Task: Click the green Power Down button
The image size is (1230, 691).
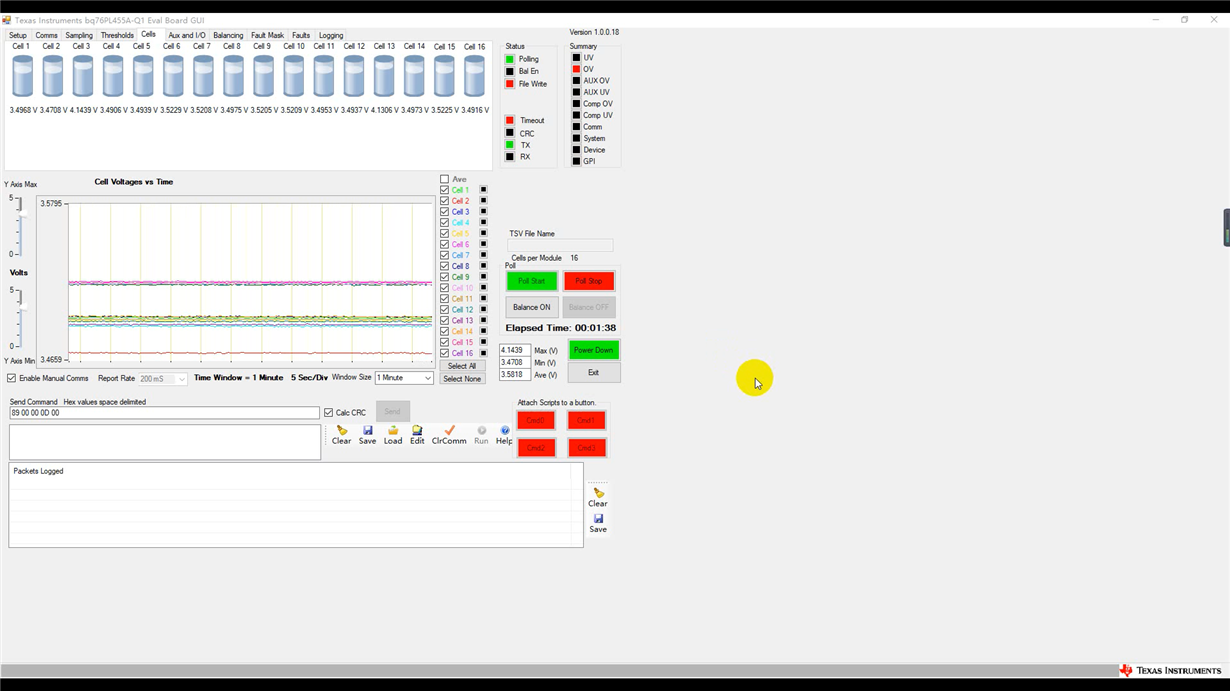Action: pos(593,350)
